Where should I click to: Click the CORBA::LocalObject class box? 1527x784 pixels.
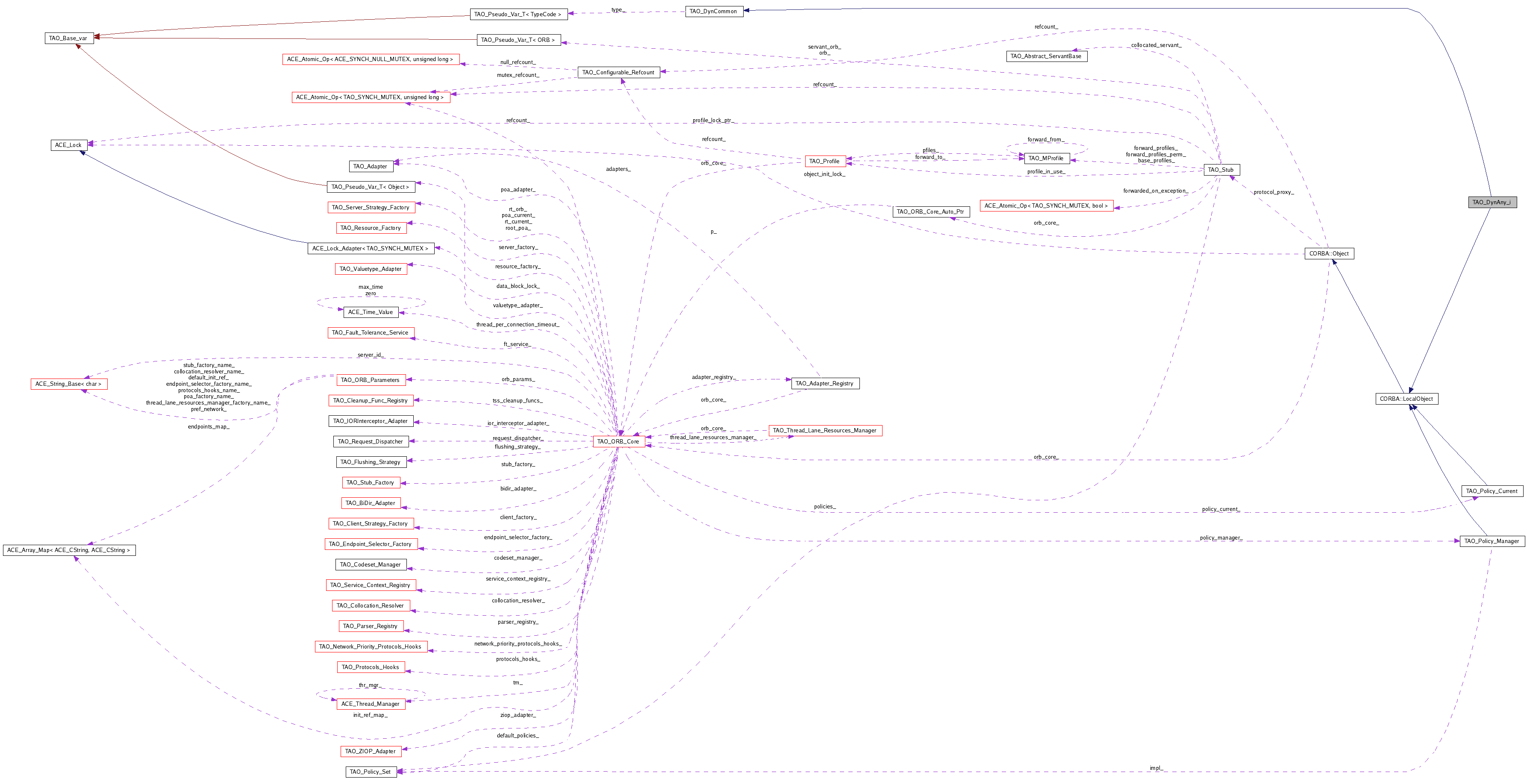point(1406,399)
